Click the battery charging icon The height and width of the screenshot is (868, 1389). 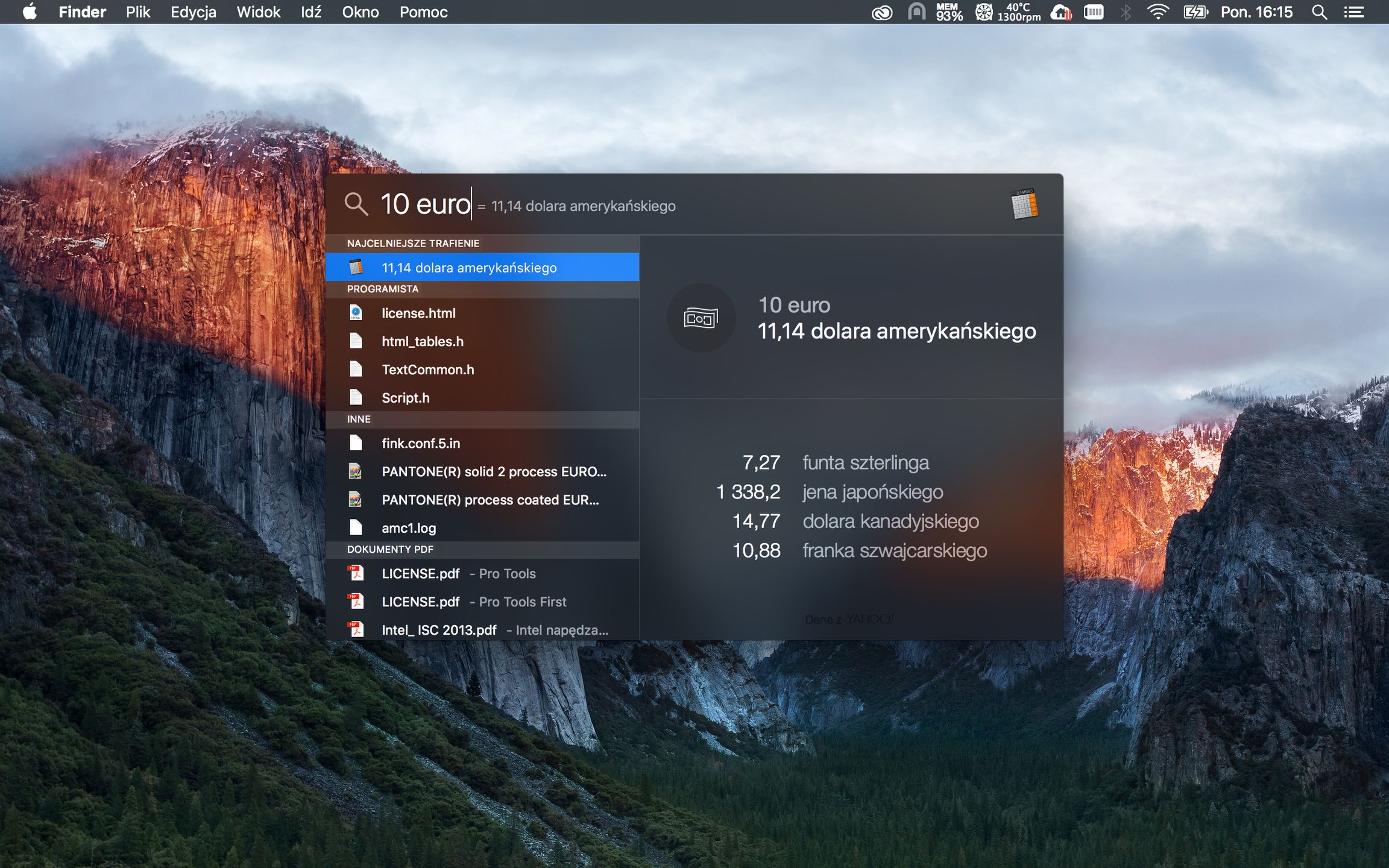point(1195,12)
